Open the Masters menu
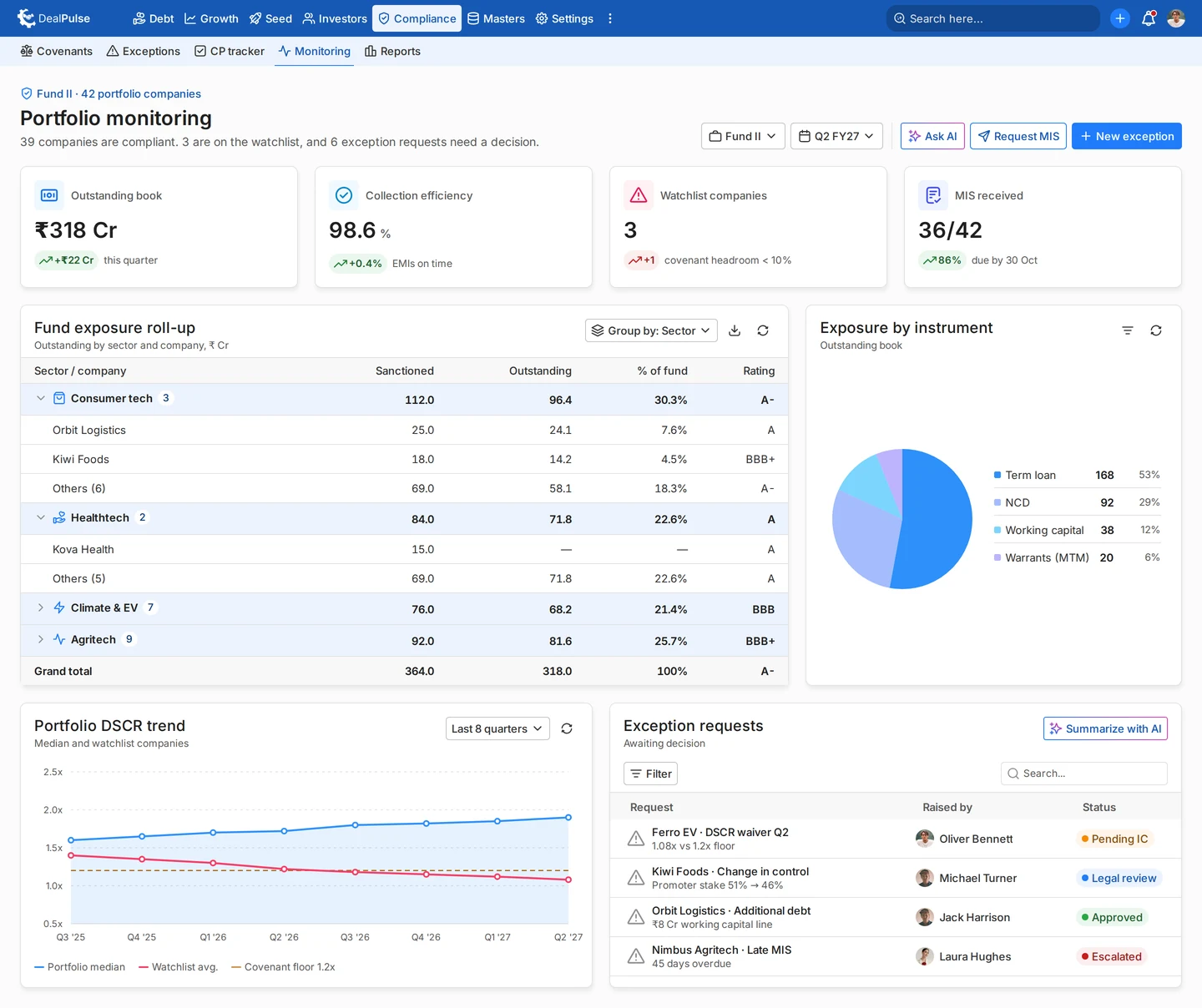The image size is (1202, 1008). point(496,18)
